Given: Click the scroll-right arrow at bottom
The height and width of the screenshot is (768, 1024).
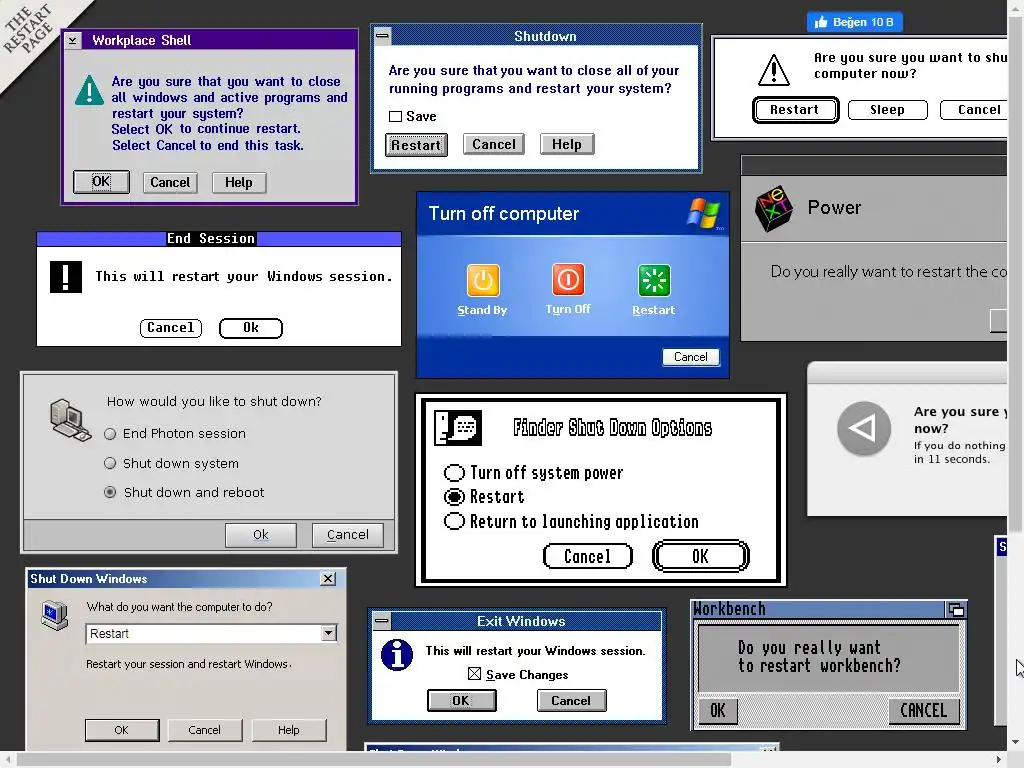Looking at the screenshot, I should (999, 760).
